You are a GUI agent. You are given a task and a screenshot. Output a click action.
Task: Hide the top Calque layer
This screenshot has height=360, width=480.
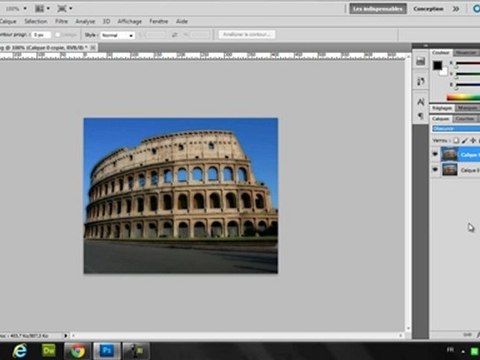[435, 154]
